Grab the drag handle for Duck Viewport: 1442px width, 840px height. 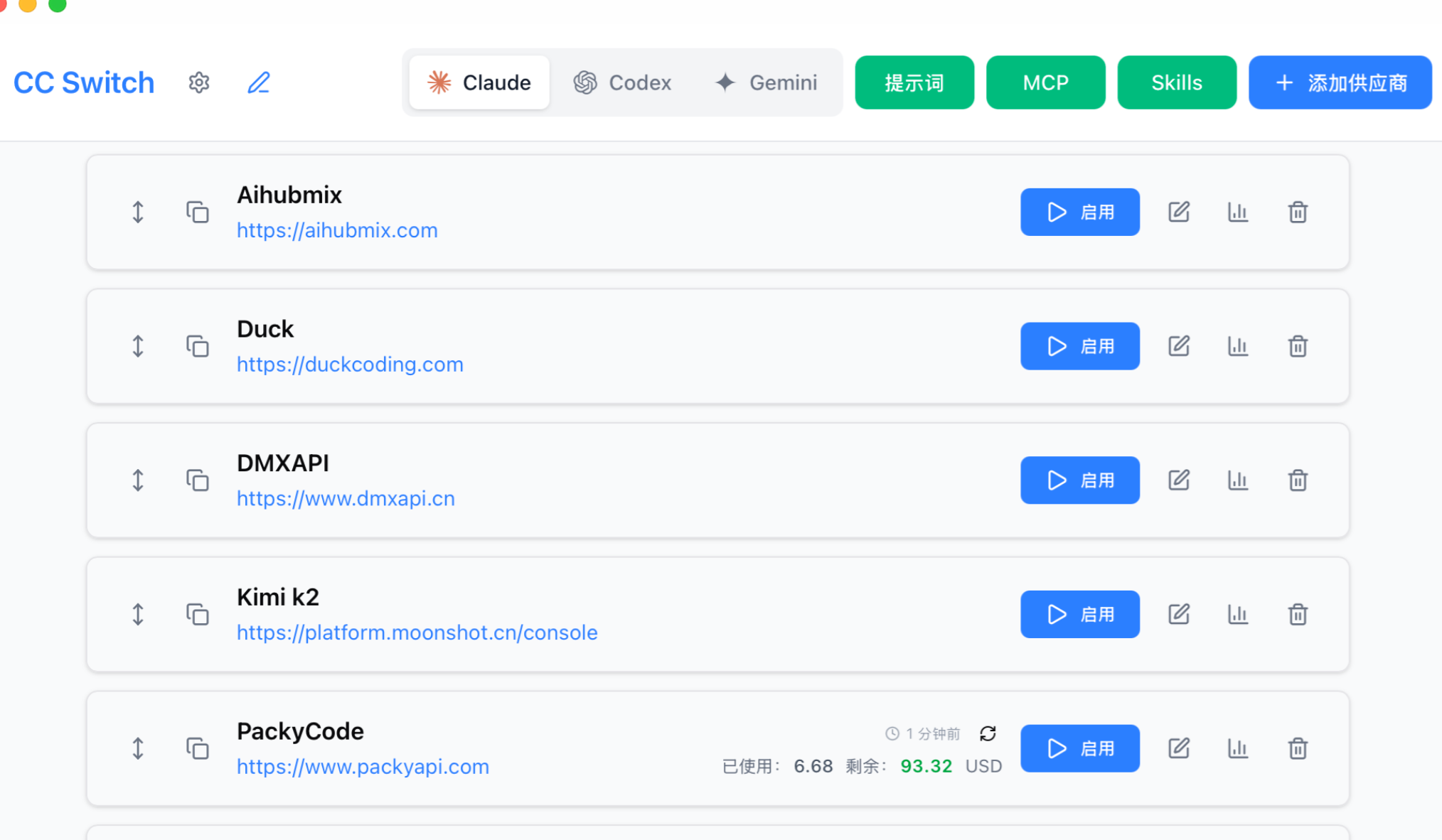pos(138,346)
